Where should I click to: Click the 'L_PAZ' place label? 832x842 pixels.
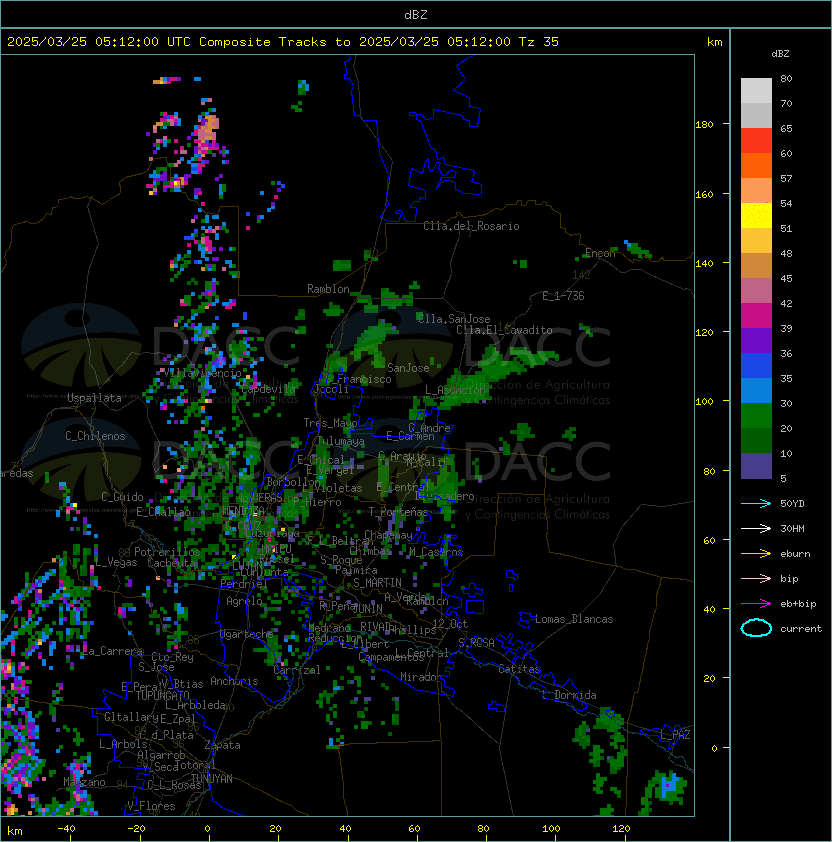675,735
